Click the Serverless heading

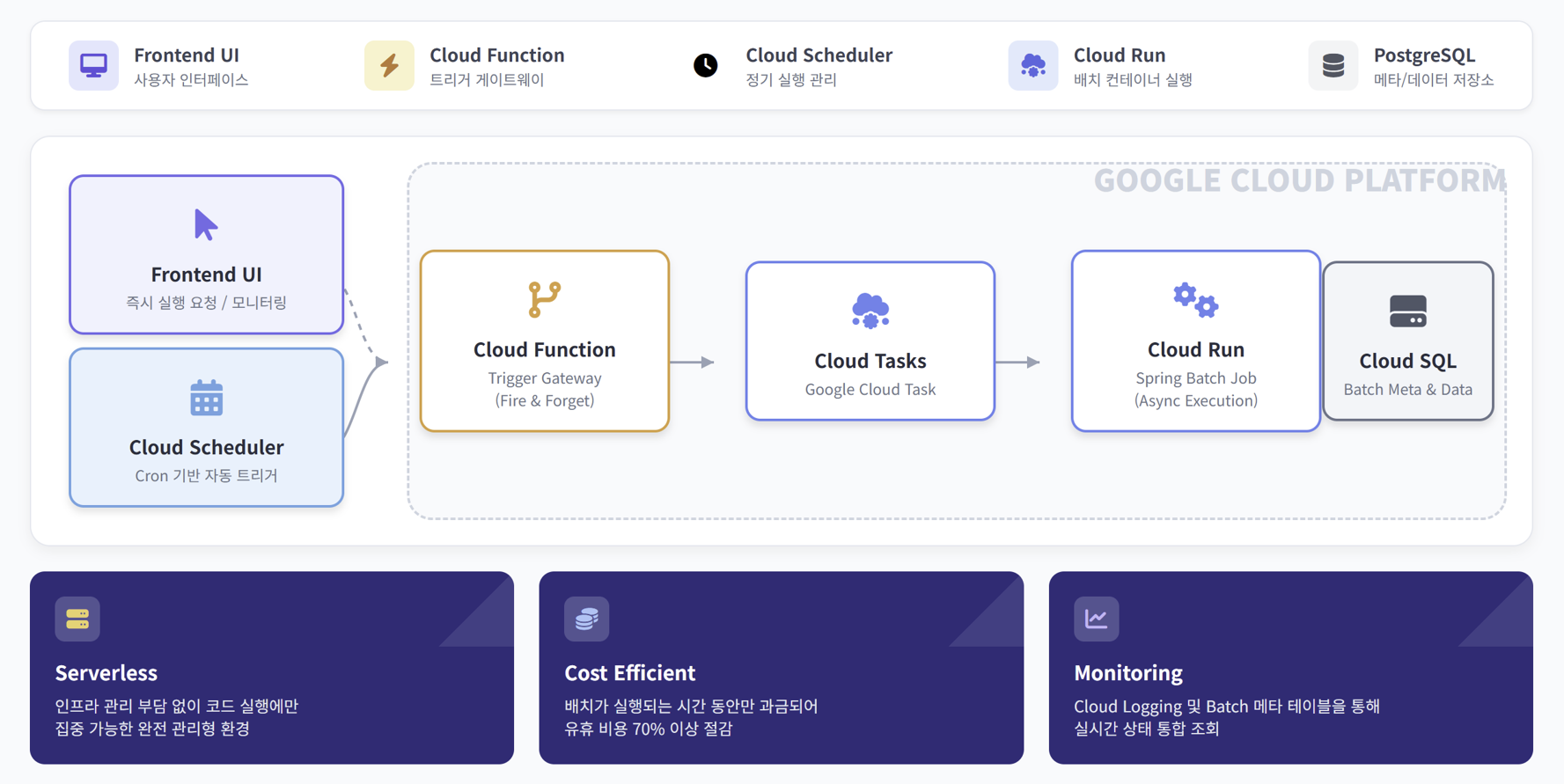click(x=106, y=672)
